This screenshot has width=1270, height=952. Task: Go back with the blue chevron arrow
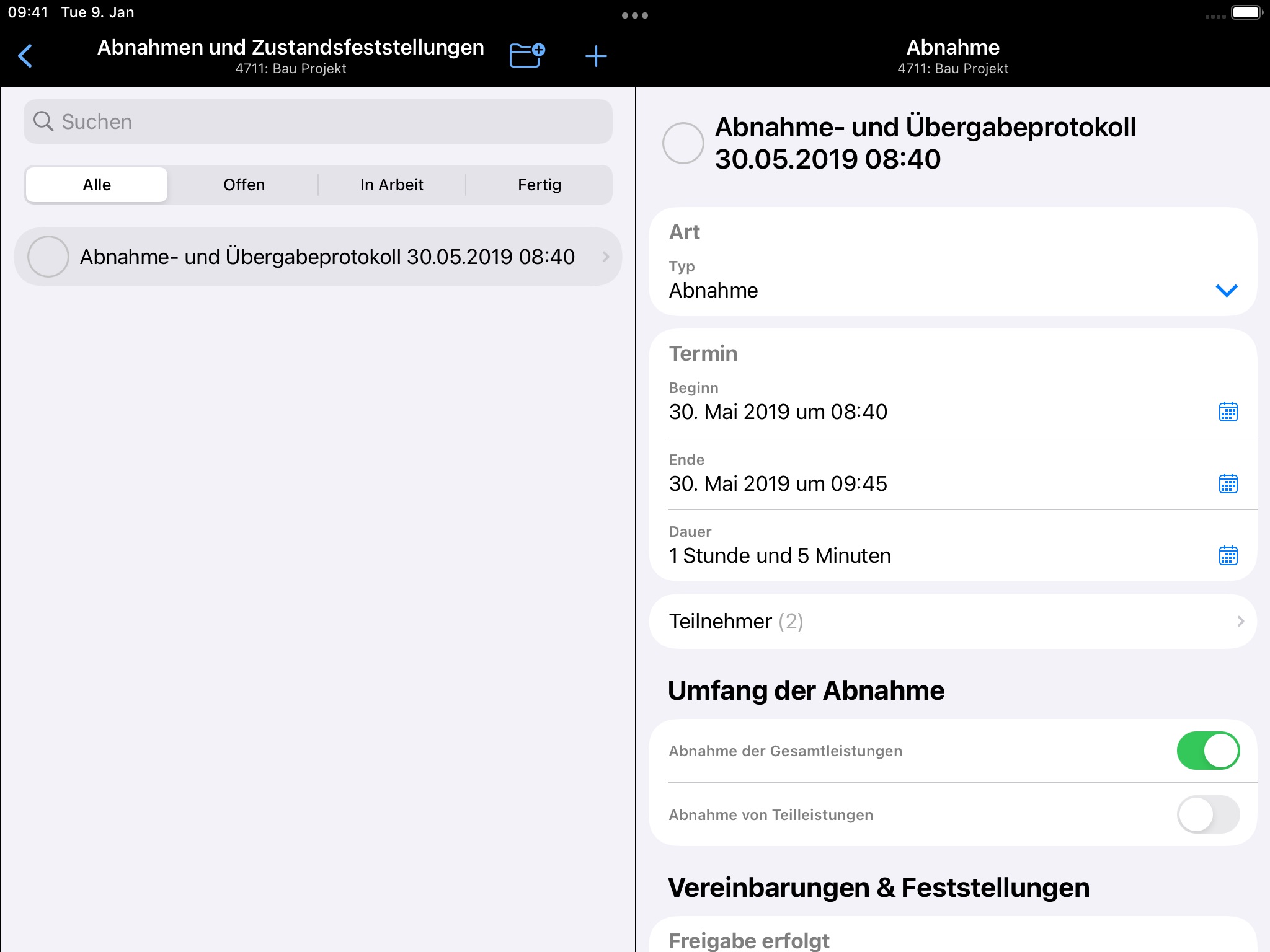pos(25,56)
